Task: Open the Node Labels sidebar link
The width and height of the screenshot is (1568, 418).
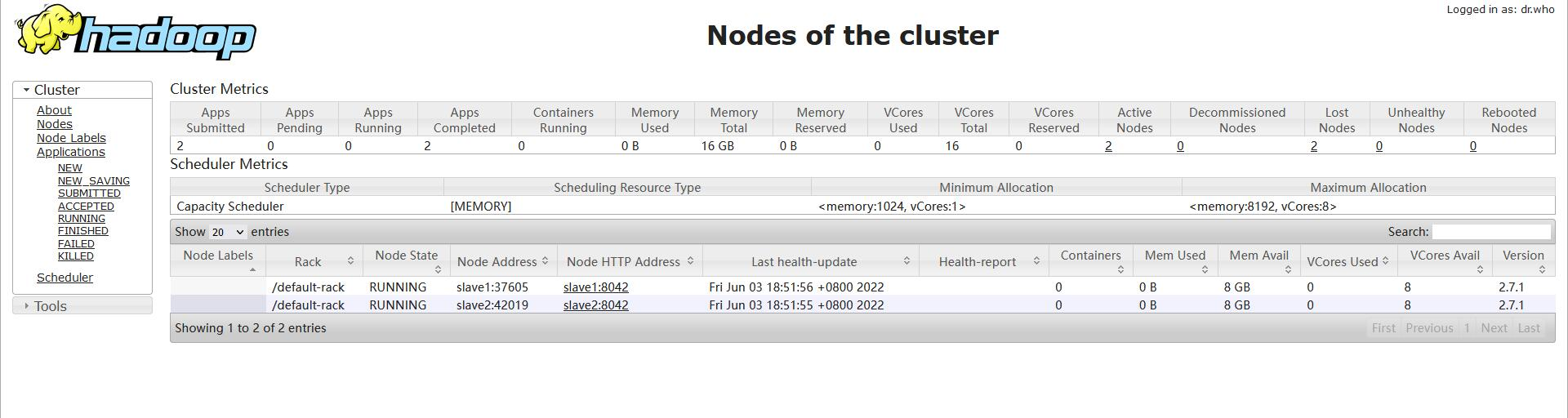Action: click(71, 138)
